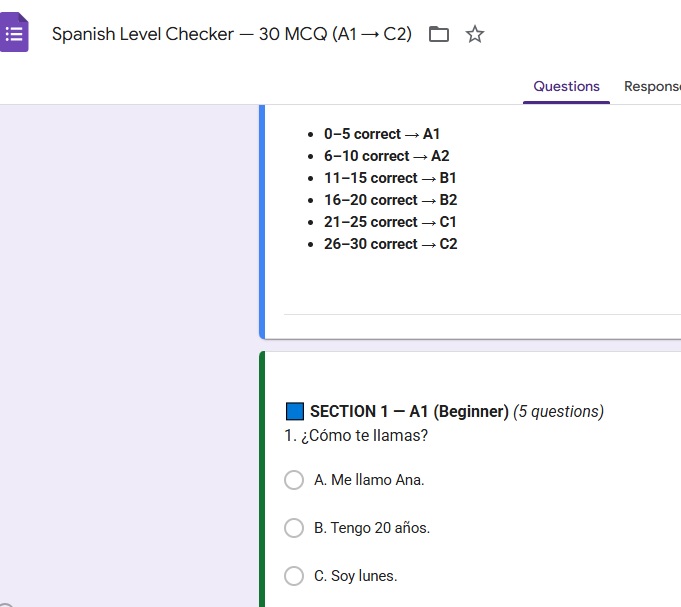Viewport: 681px width, 607px height.
Task: Click the '26–30 correct → C2' line
Action: coord(390,244)
